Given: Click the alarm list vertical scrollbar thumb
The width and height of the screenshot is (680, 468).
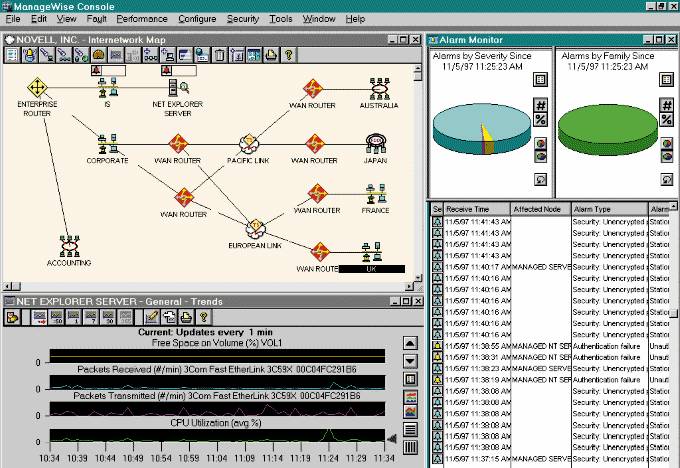Looking at the screenshot, I should [673, 313].
